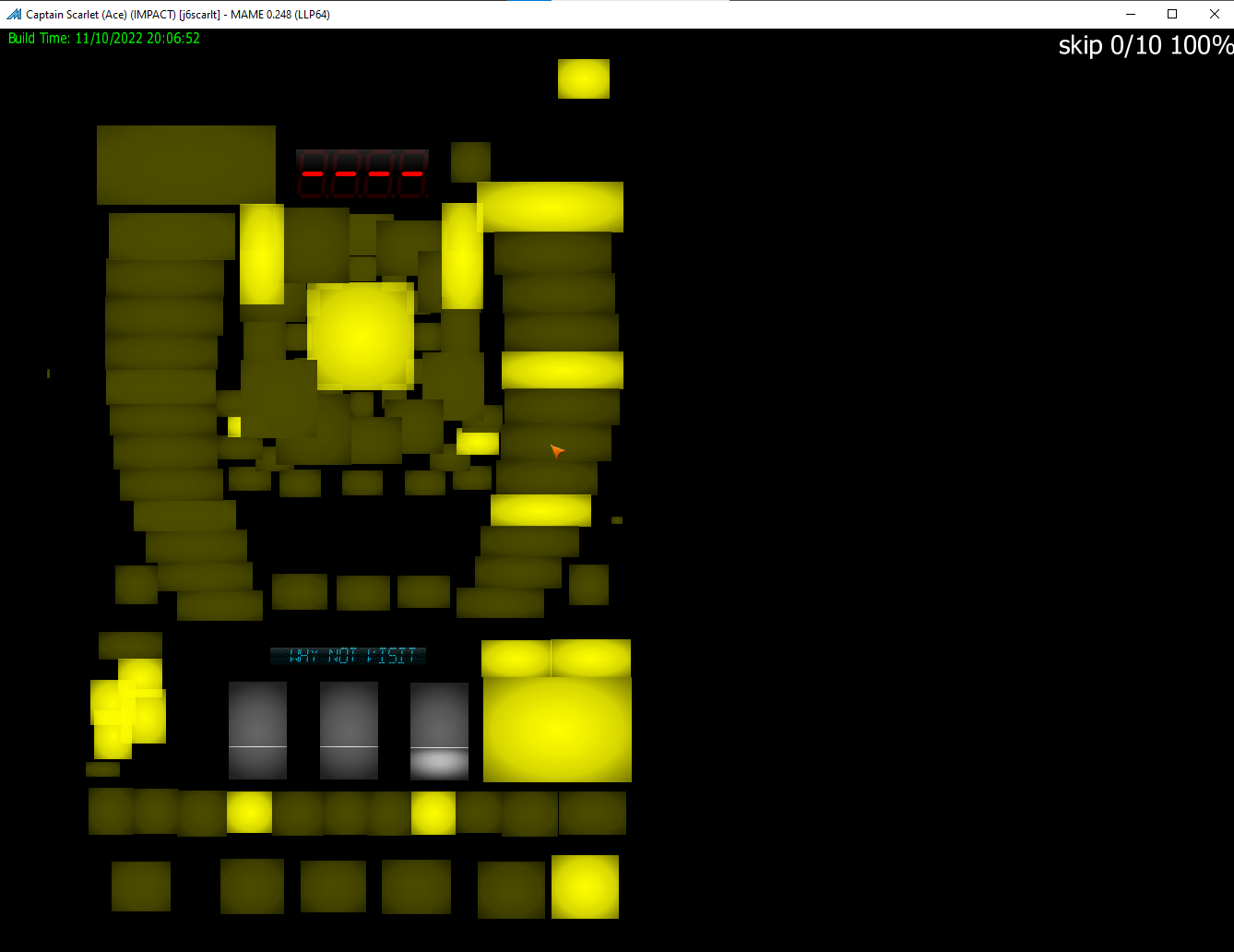
Task: Click the large dim panel at top left
Action: (x=186, y=165)
